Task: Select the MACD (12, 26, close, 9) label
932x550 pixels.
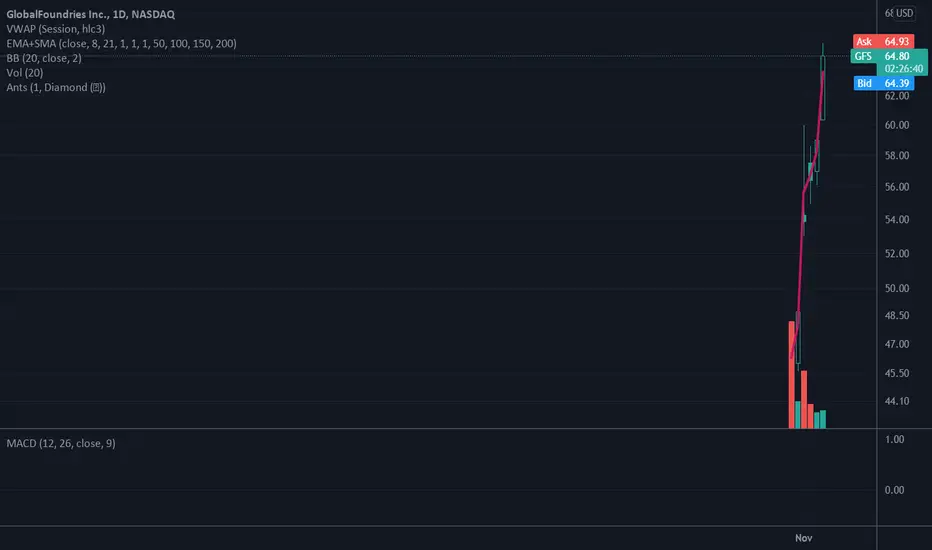Action: [x=61, y=443]
